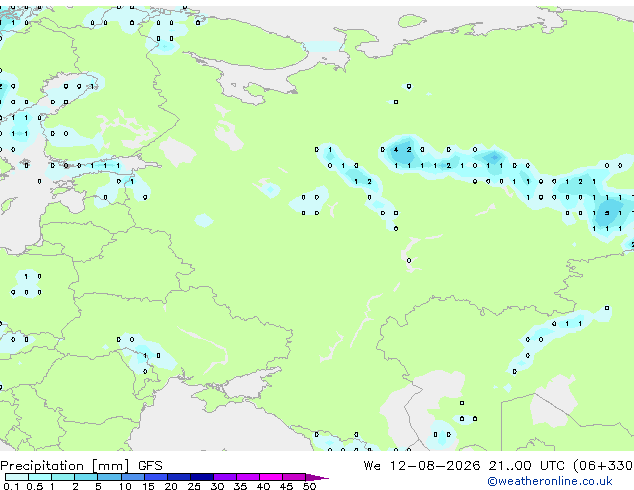Click the '50' legend scale label
The image size is (634, 490).
tap(309, 486)
